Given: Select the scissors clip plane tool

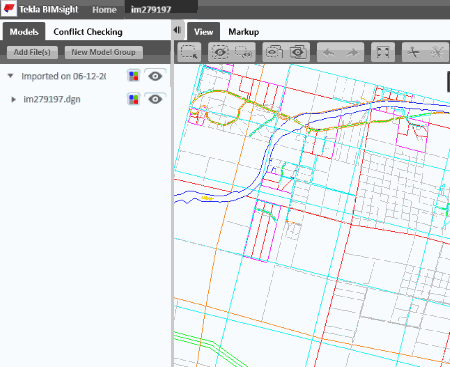Looking at the screenshot, I should pyautogui.click(x=414, y=52).
